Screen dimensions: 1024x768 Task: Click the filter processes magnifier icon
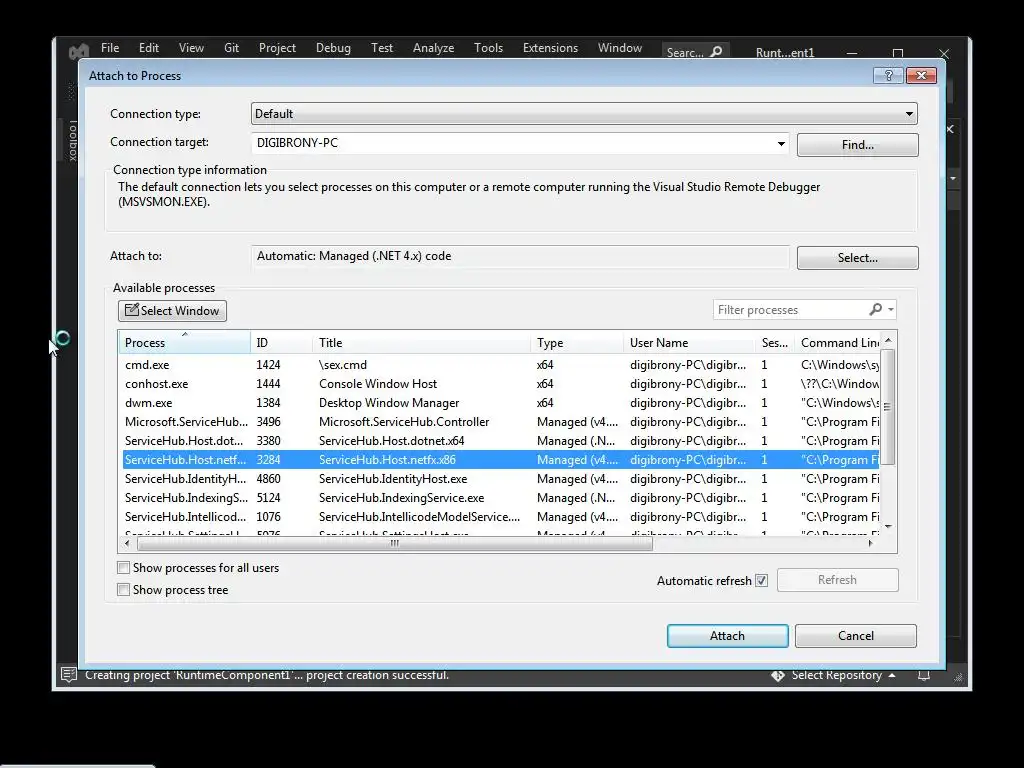pos(876,309)
